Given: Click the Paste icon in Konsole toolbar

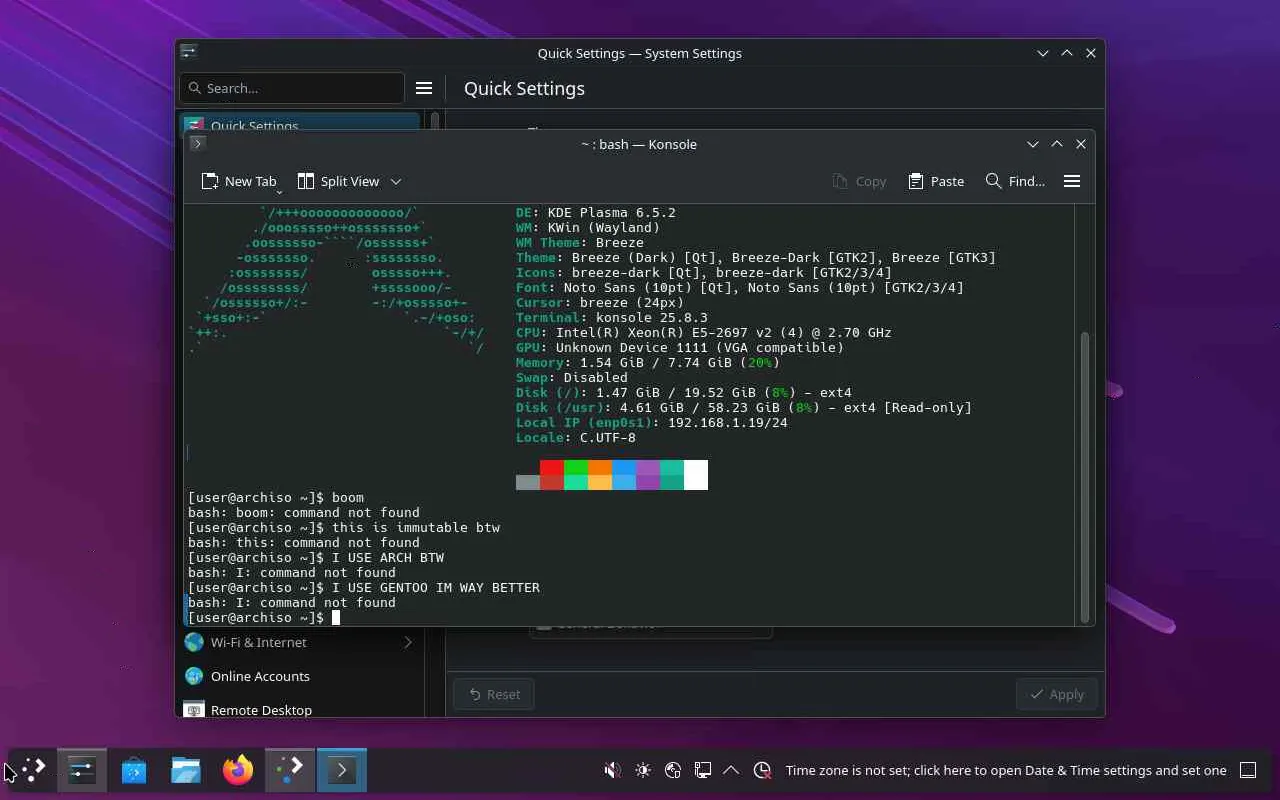Looking at the screenshot, I should pos(915,181).
